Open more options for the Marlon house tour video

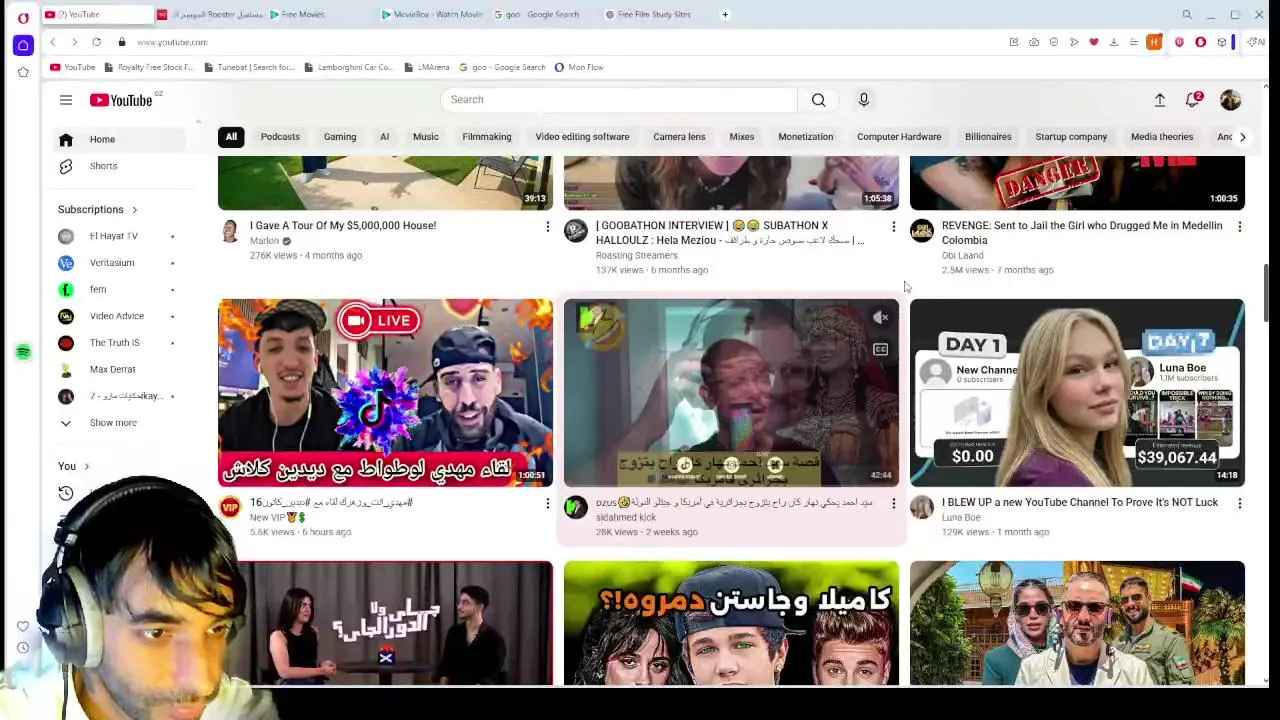(x=547, y=227)
